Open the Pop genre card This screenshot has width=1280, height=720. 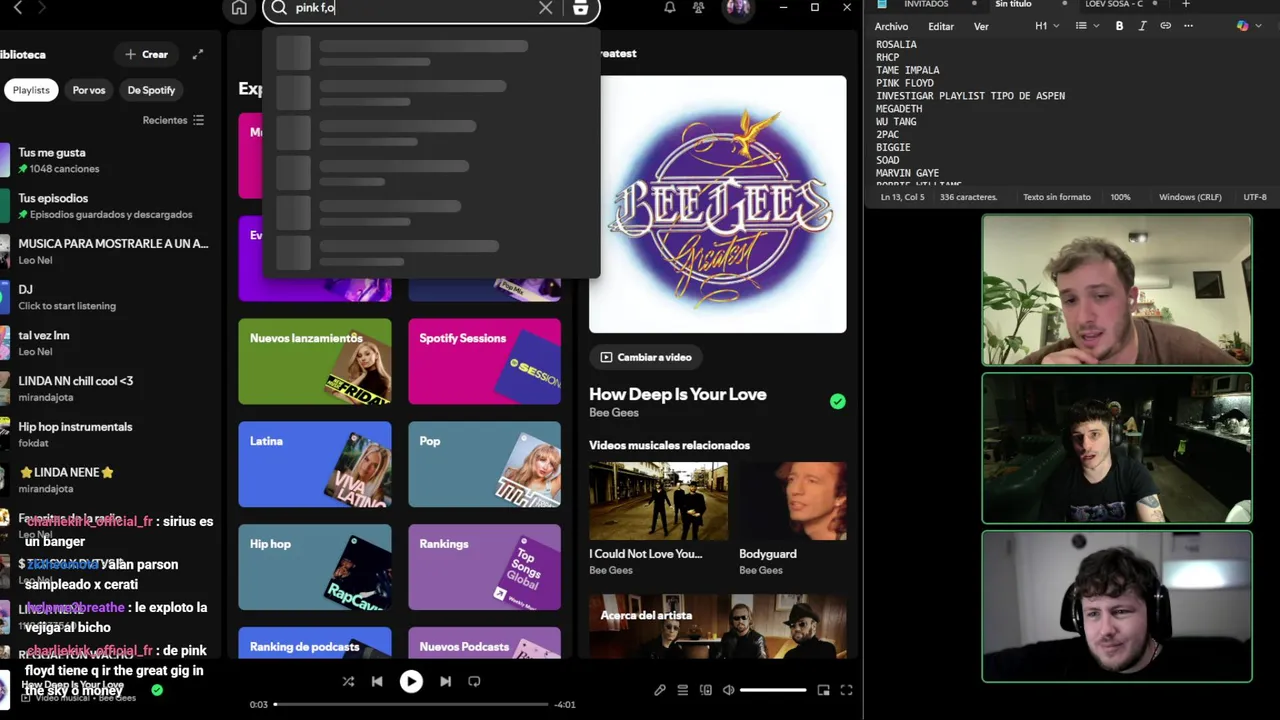484,464
